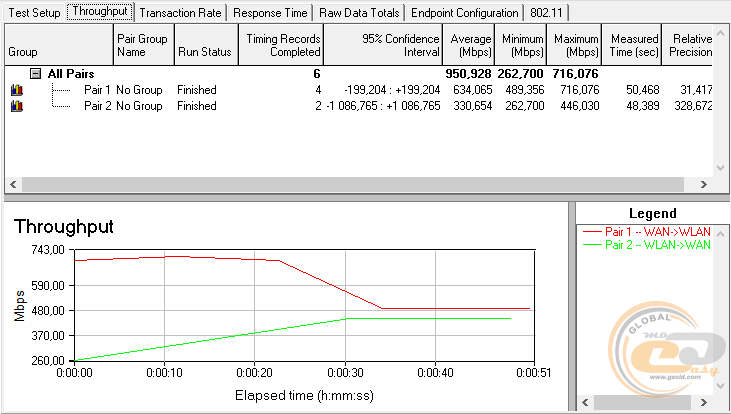Screen dimensions: 731x414
Task: Click the Throughput chart title
Action: click(64, 227)
